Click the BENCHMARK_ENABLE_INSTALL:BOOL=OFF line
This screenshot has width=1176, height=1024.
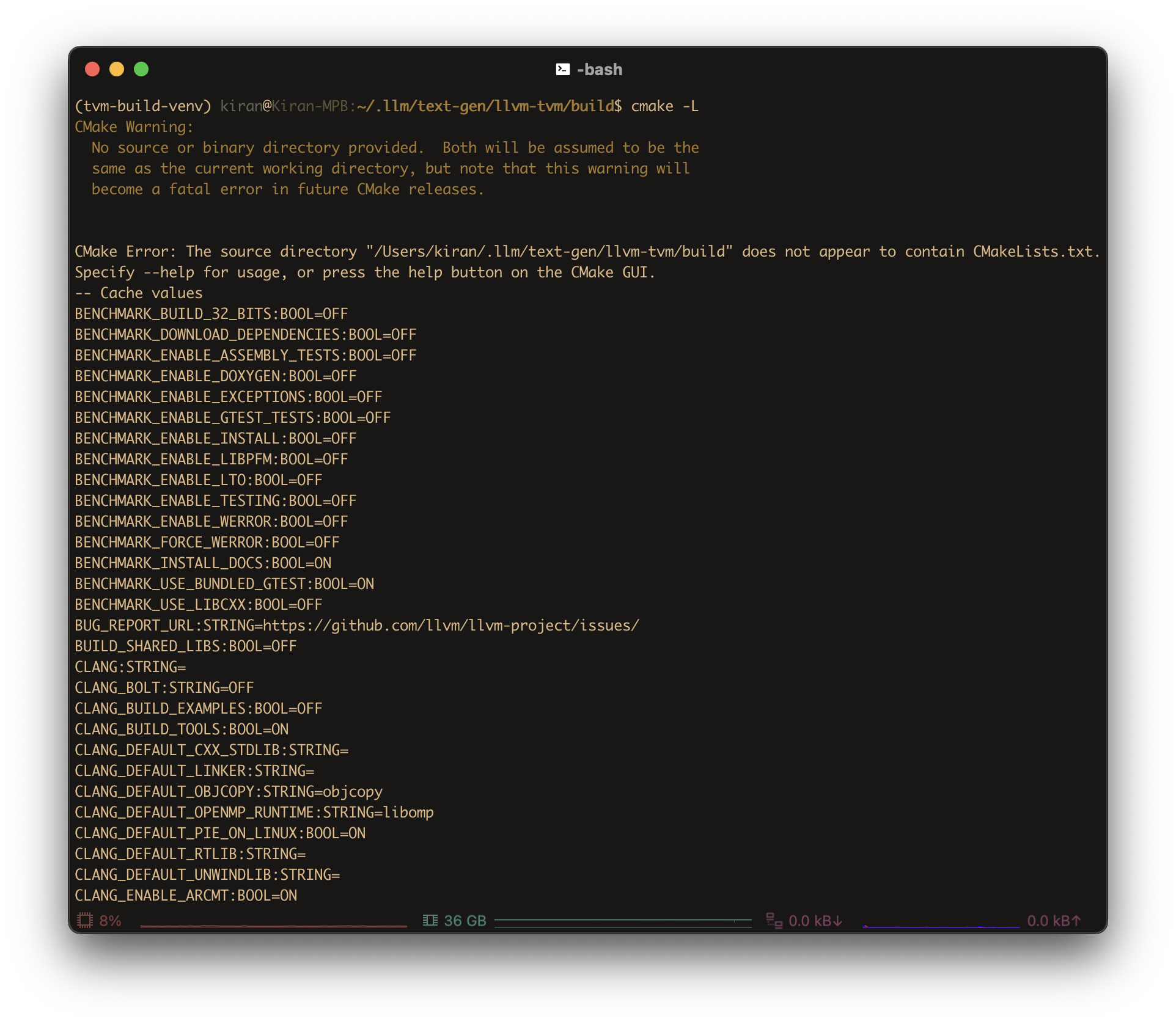(x=216, y=439)
